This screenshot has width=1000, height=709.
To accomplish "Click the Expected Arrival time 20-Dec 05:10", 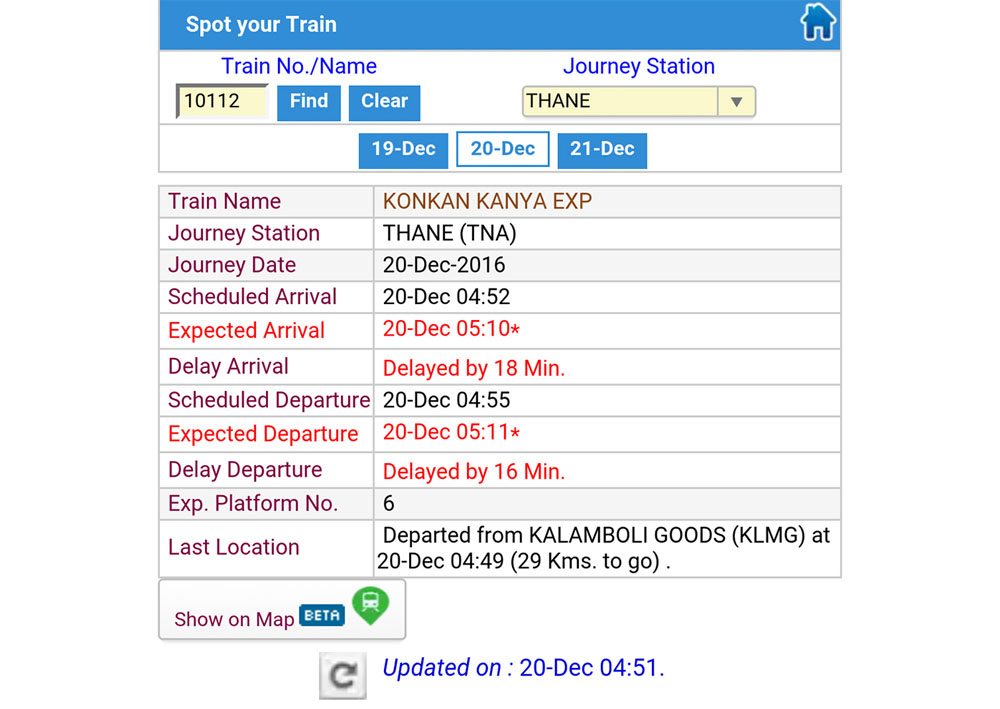I will [x=451, y=330].
